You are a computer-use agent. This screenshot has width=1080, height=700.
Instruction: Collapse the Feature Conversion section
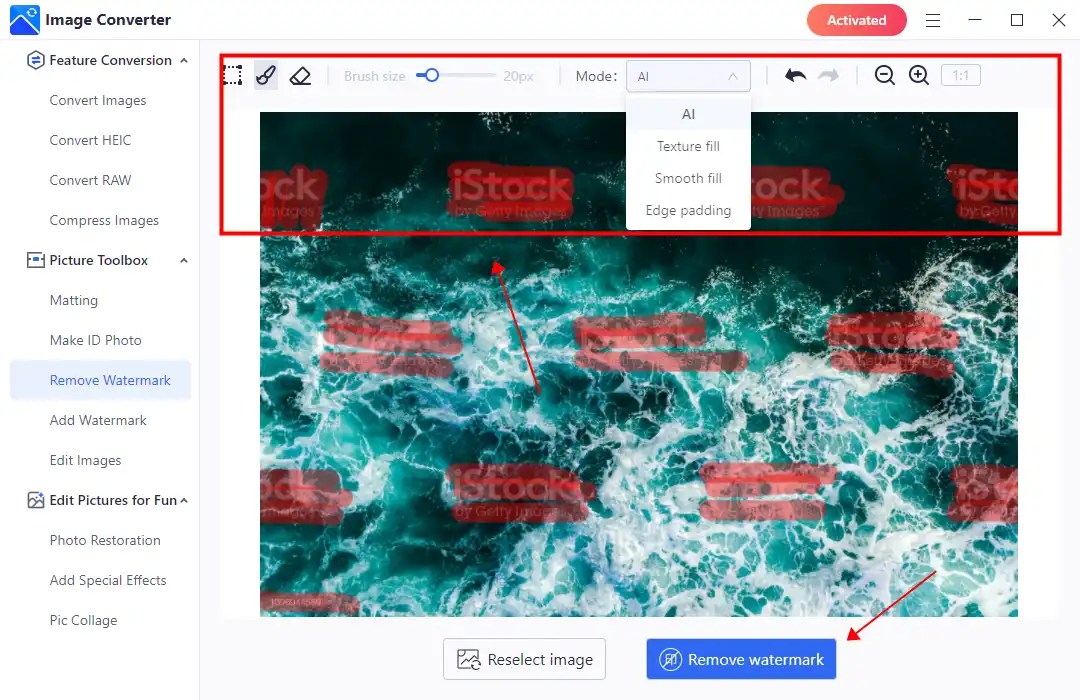(183, 60)
